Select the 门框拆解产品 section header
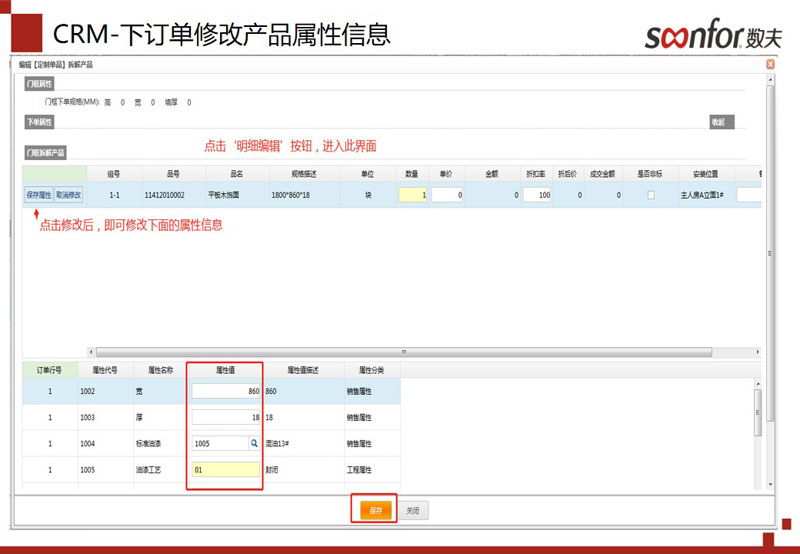 tap(45, 153)
